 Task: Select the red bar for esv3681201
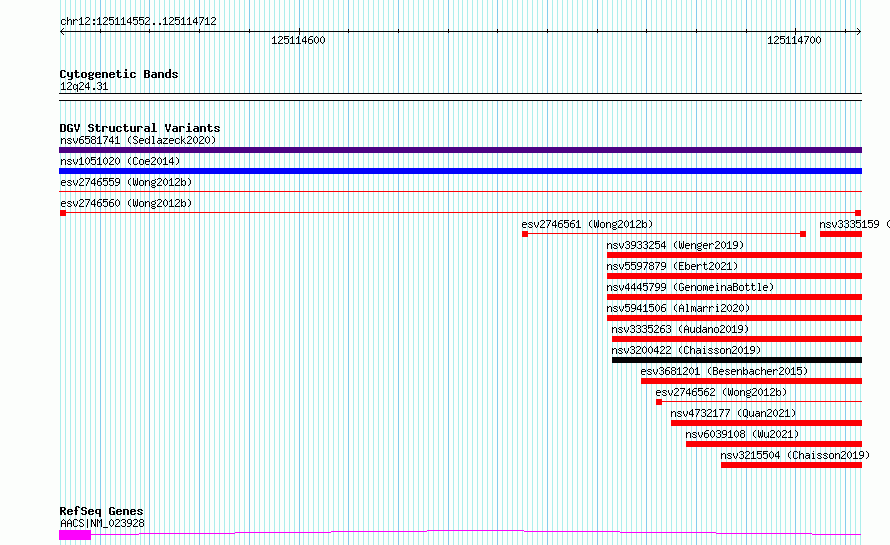click(752, 381)
